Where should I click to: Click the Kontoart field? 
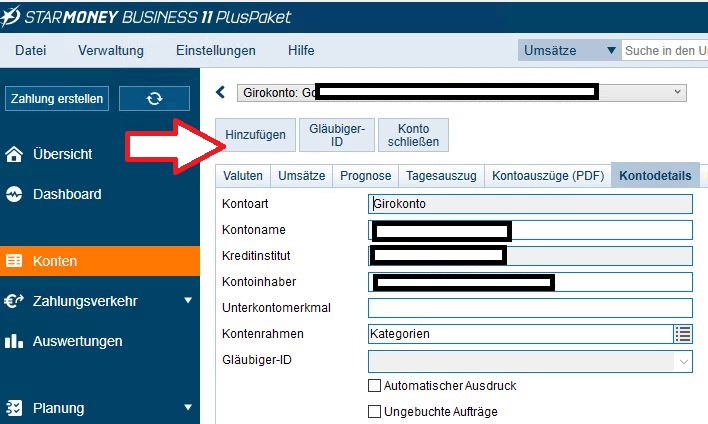click(x=530, y=204)
